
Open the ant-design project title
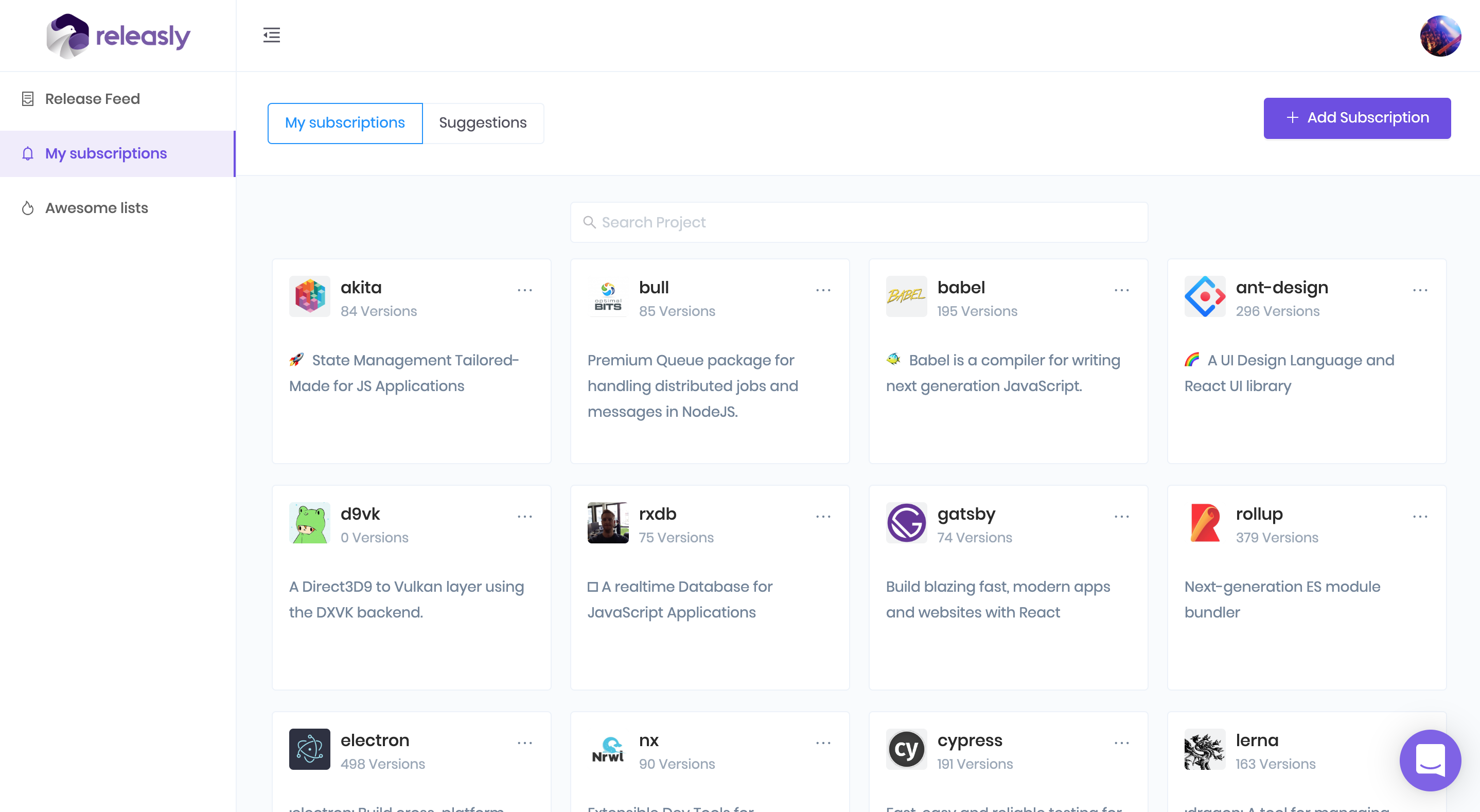point(1281,287)
